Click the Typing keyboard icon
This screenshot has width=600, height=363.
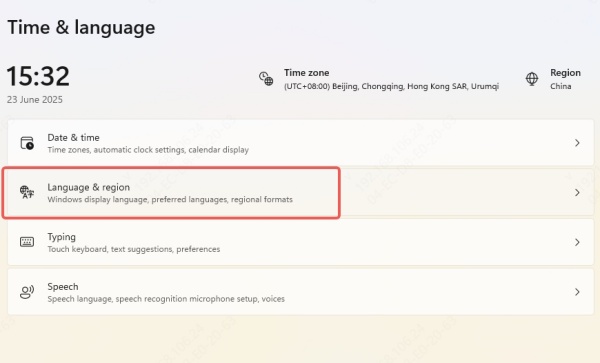pyautogui.click(x=27, y=242)
